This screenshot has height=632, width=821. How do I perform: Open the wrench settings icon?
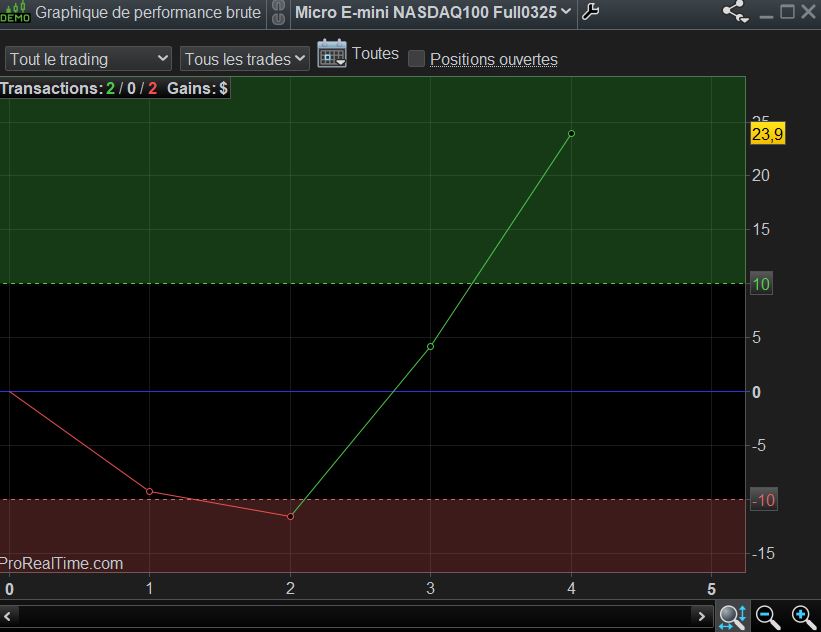pyautogui.click(x=591, y=12)
